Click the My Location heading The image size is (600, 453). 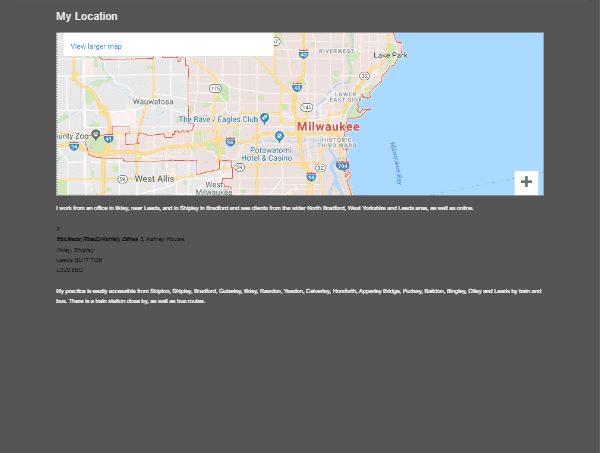pos(87,16)
